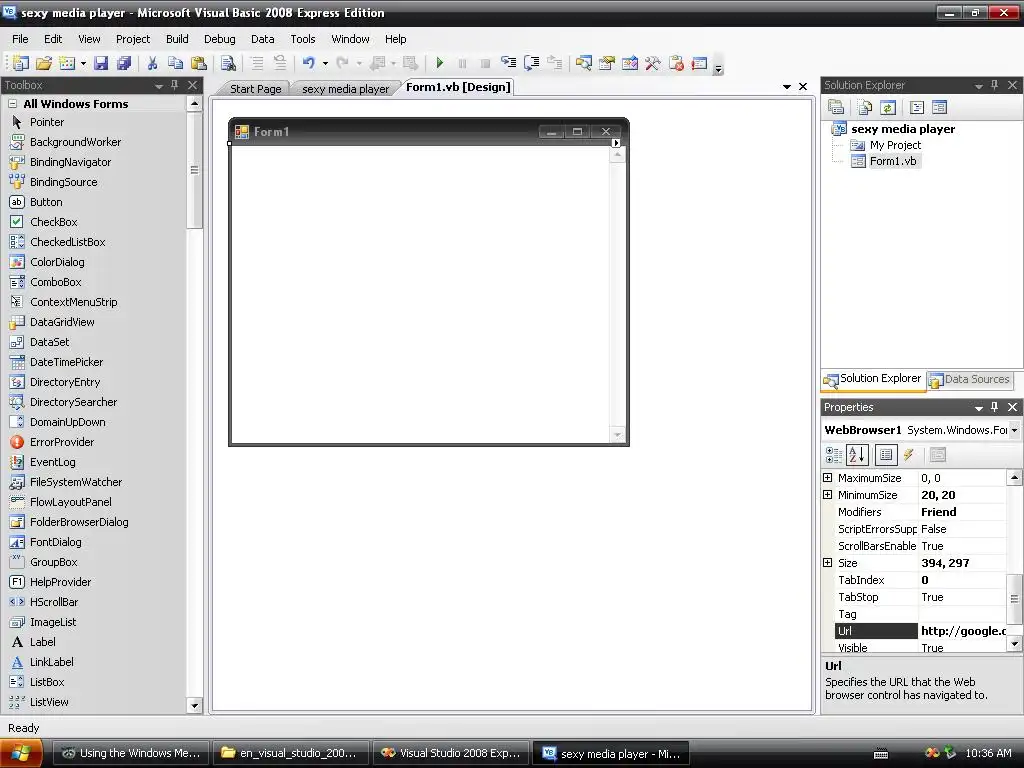Open the Object Browser toolbar icon
This screenshot has width=1024, height=768.
(x=630, y=63)
